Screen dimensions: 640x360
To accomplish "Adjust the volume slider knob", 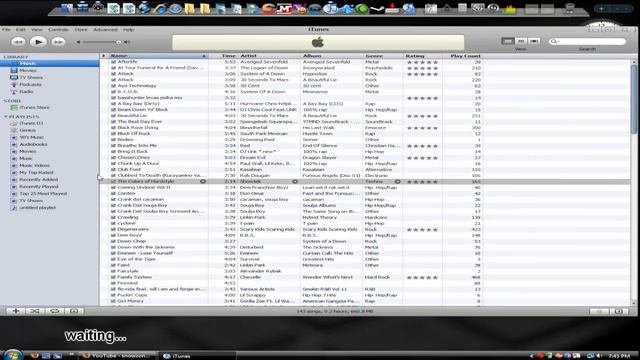I will tap(118, 42).
